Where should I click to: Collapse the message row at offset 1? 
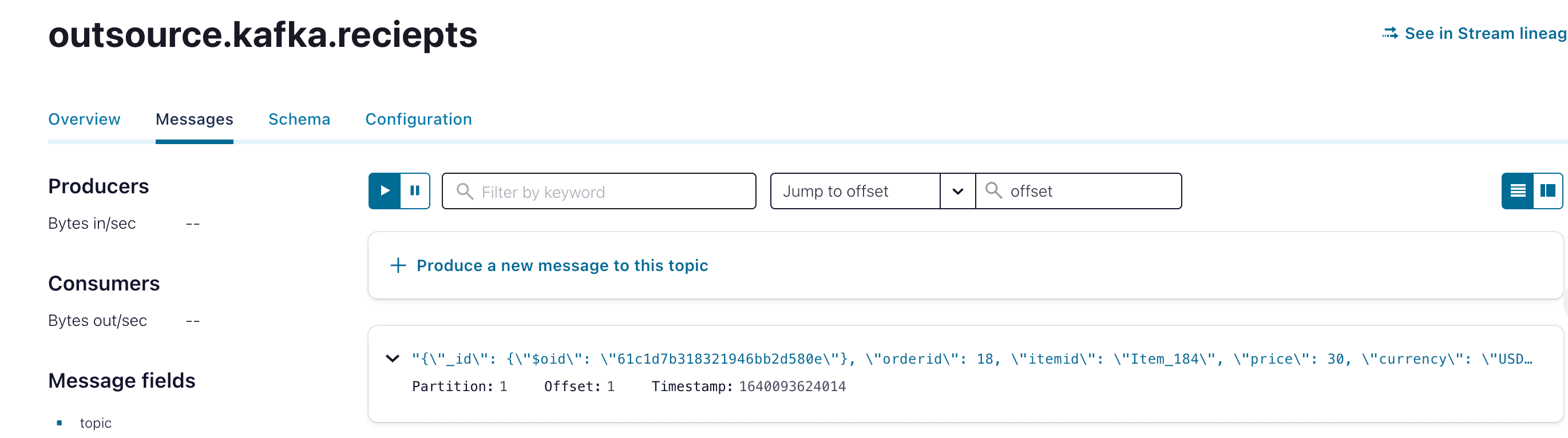click(x=393, y=359)
